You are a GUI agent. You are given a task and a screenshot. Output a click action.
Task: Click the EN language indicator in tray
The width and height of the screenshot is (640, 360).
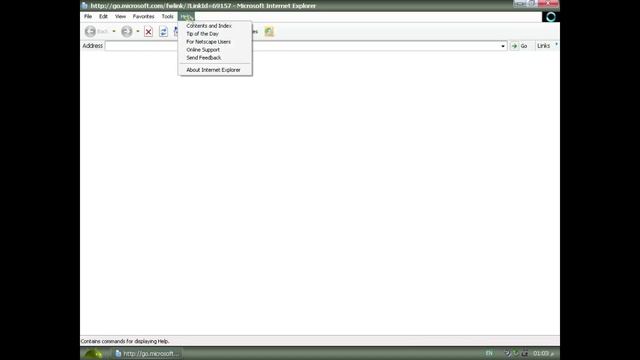[489, 353]
